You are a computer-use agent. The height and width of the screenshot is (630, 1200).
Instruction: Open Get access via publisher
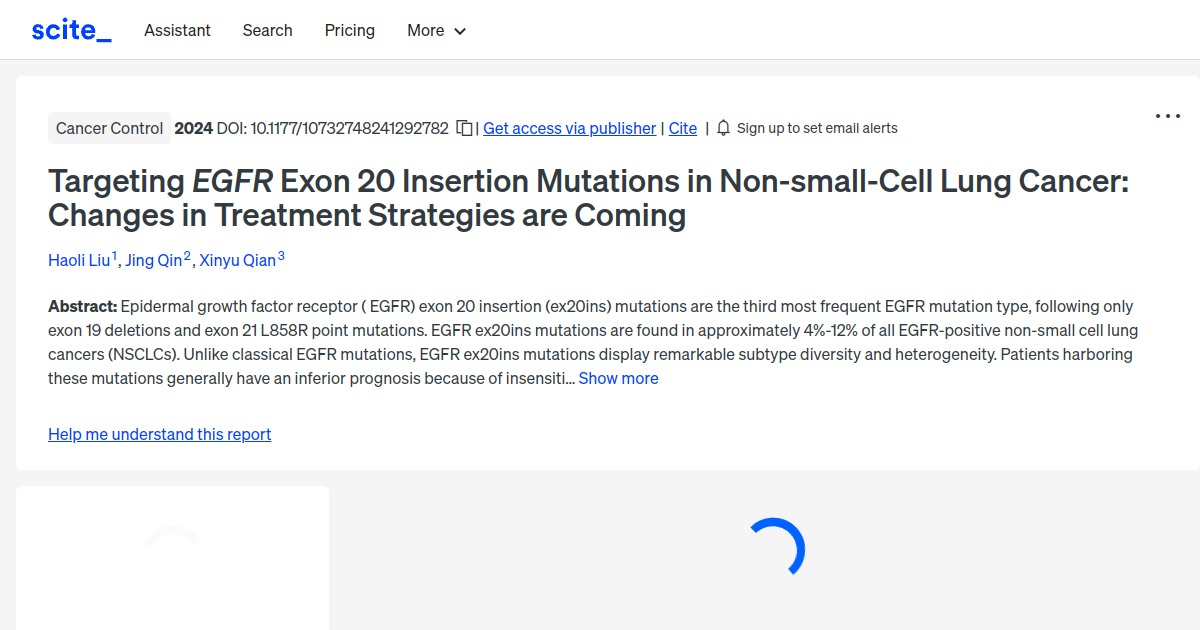coord(569,128)
